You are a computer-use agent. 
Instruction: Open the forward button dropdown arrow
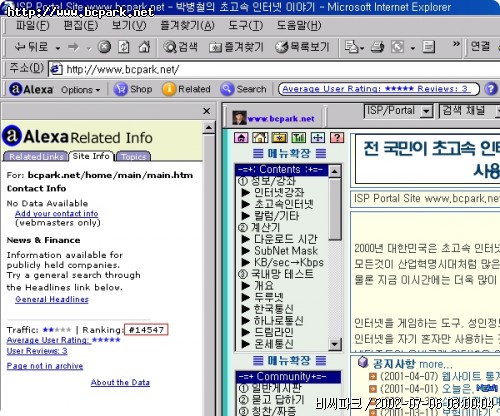[88, 48]
